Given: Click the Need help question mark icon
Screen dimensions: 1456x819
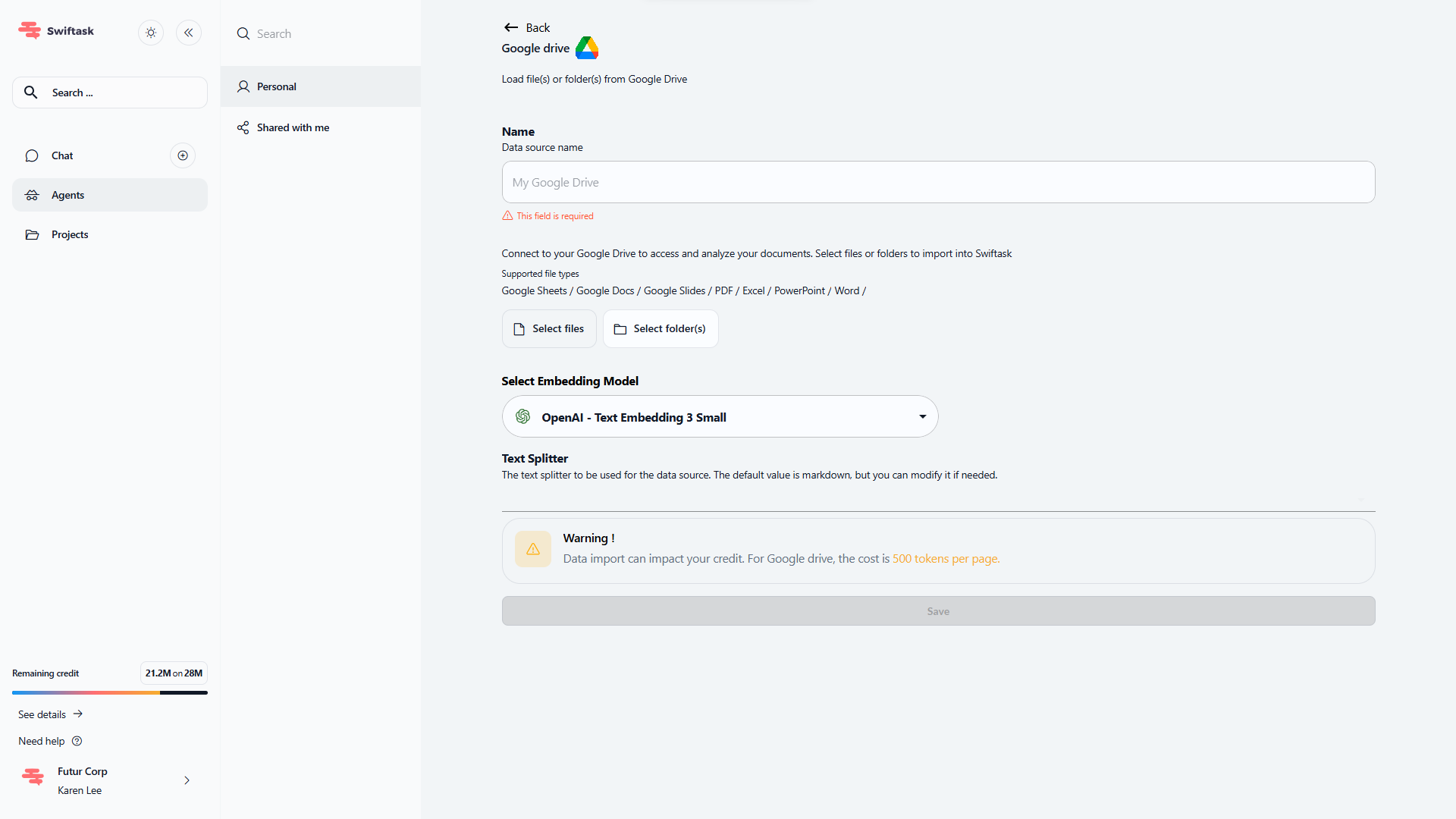Looking at the screenshot, I should [x=77, y=741].
